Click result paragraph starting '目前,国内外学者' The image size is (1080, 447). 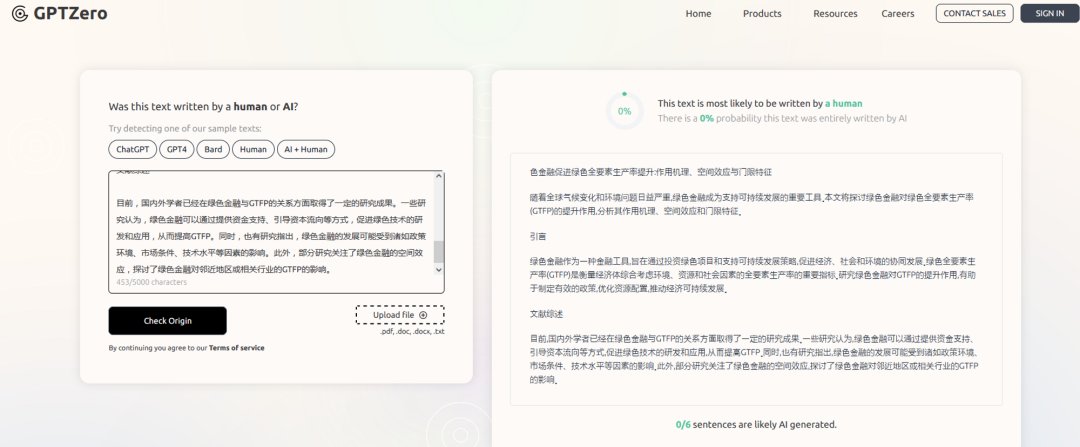pyautogui.click(x=754, y=359)
